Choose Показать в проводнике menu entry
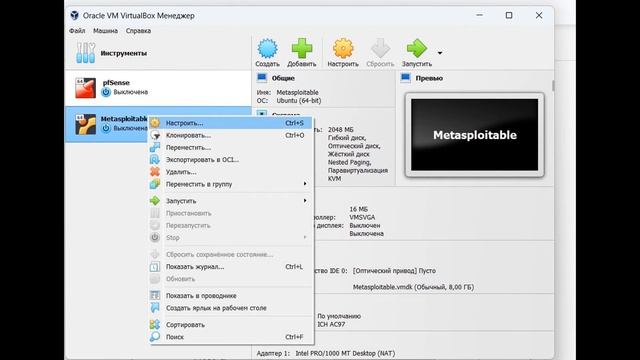The height and width of the screenshot is (360, 640). (x=231, y=296)
